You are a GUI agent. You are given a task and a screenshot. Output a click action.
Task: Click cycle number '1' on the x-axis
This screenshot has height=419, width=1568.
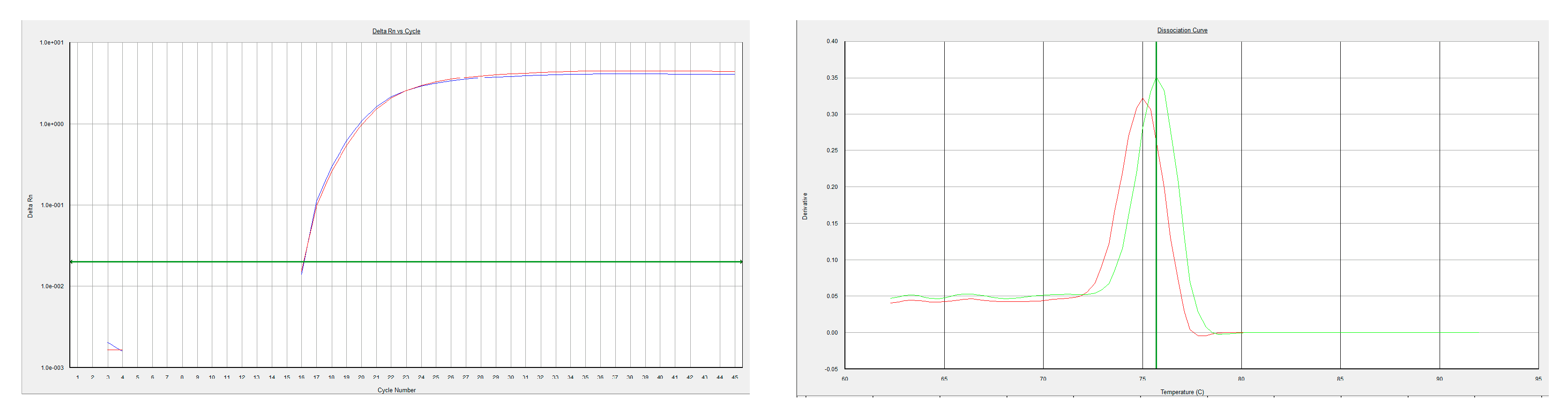coord(77,378)
